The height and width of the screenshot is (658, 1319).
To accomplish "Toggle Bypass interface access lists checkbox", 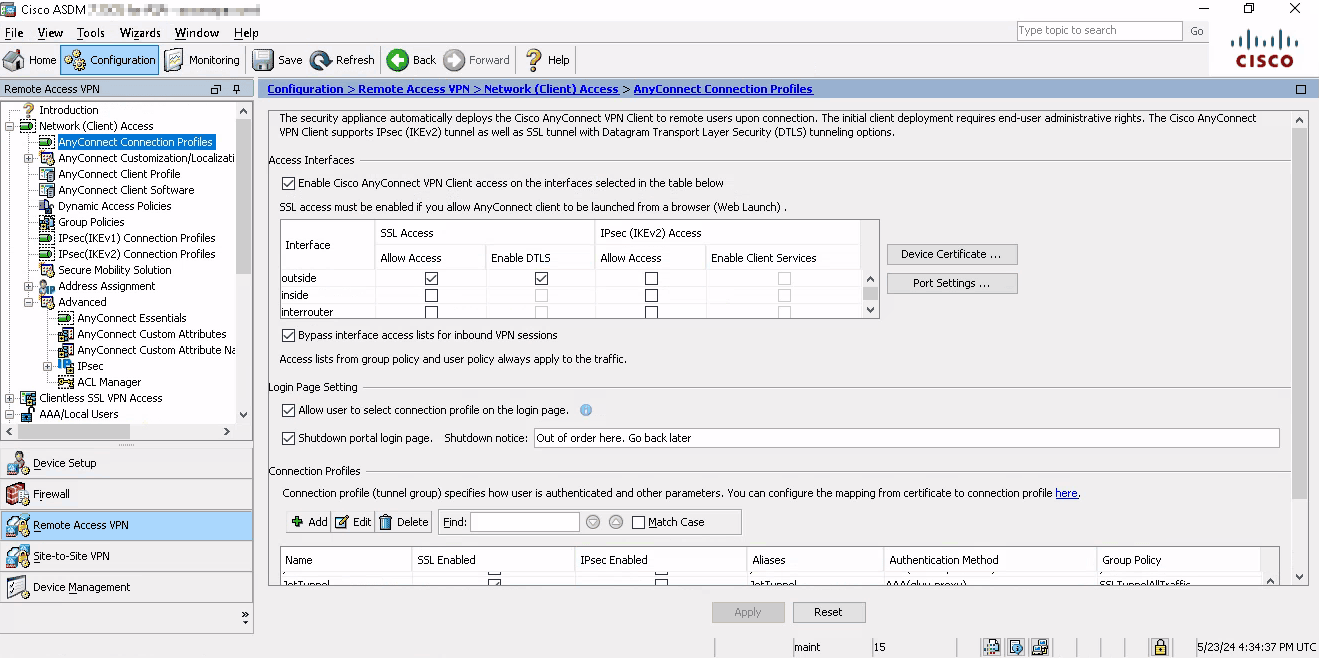I will [289, 336].
